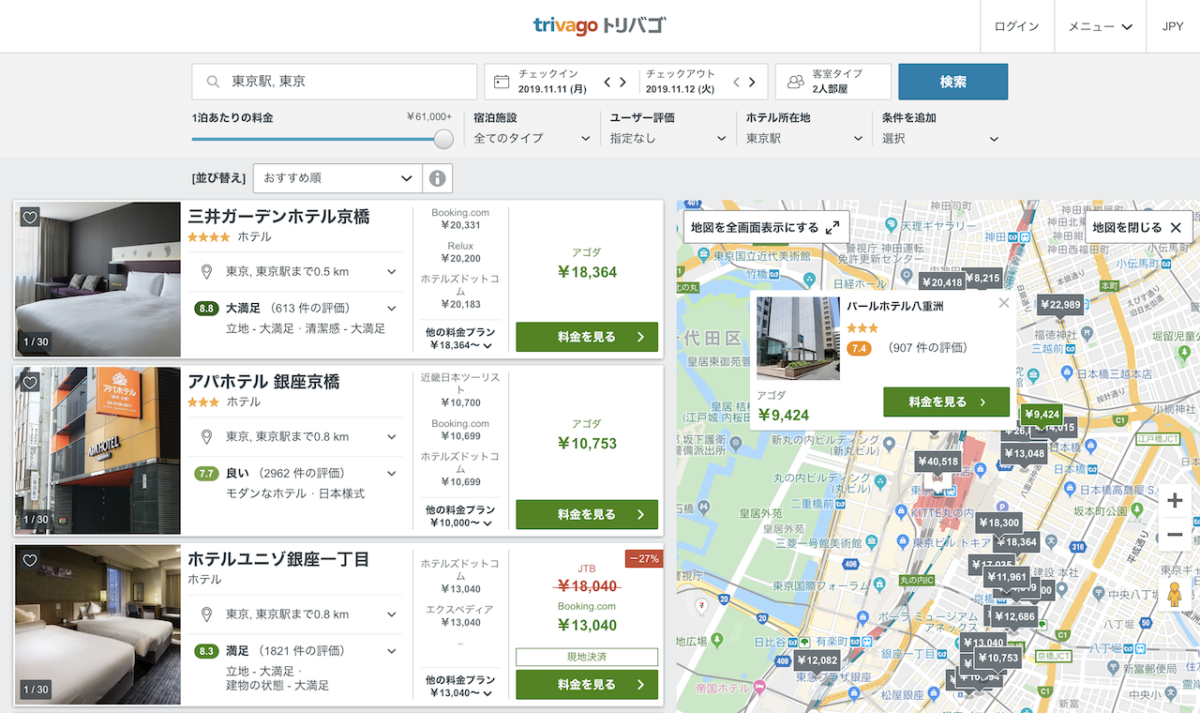Show map full screen with 地図を全画面表示にする
The height and width of the screenshot is (713, 1200).
pyautogui.click(x=766, y=227)
